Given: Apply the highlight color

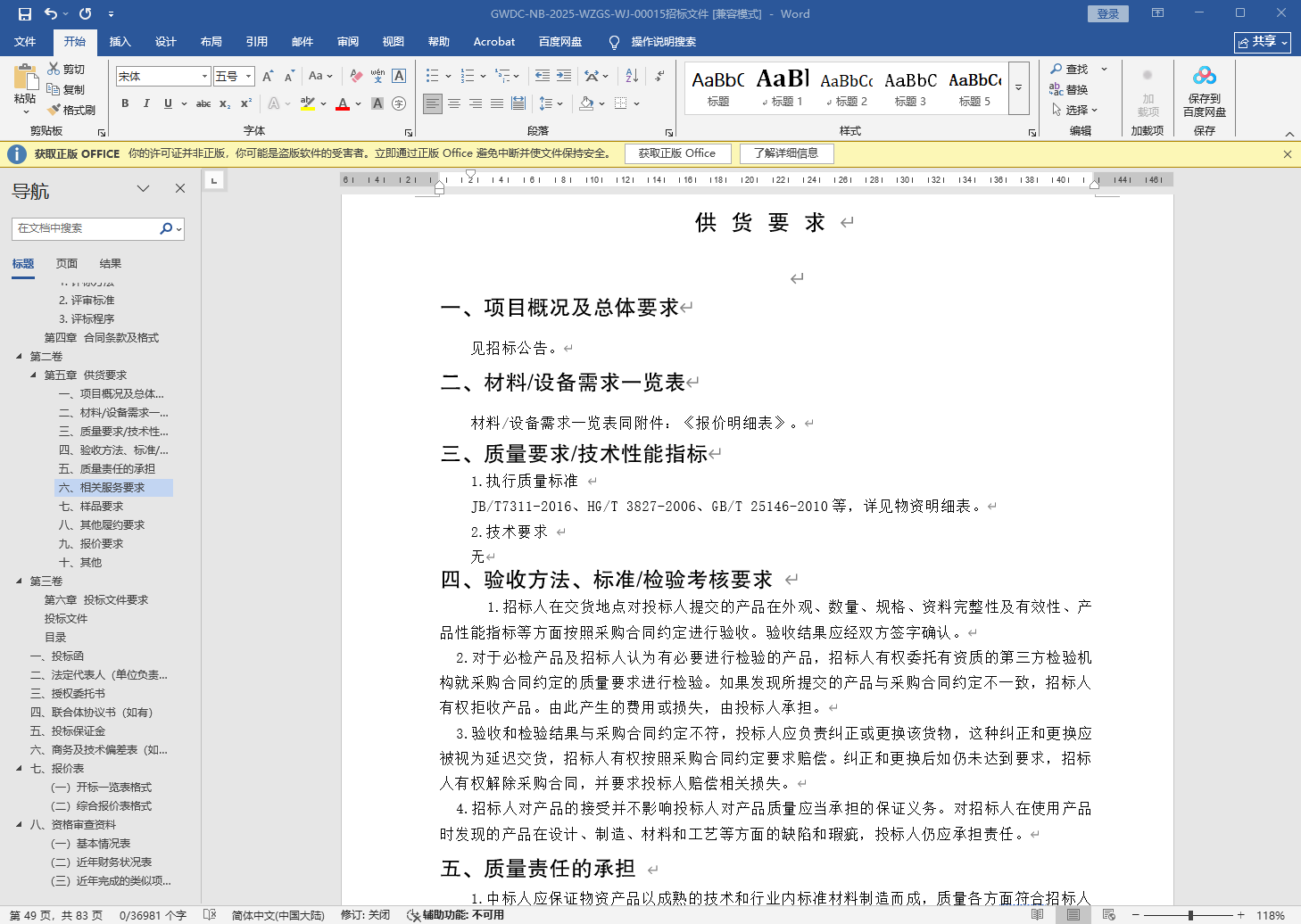Looking at the screenshot, I should [308, 103].
